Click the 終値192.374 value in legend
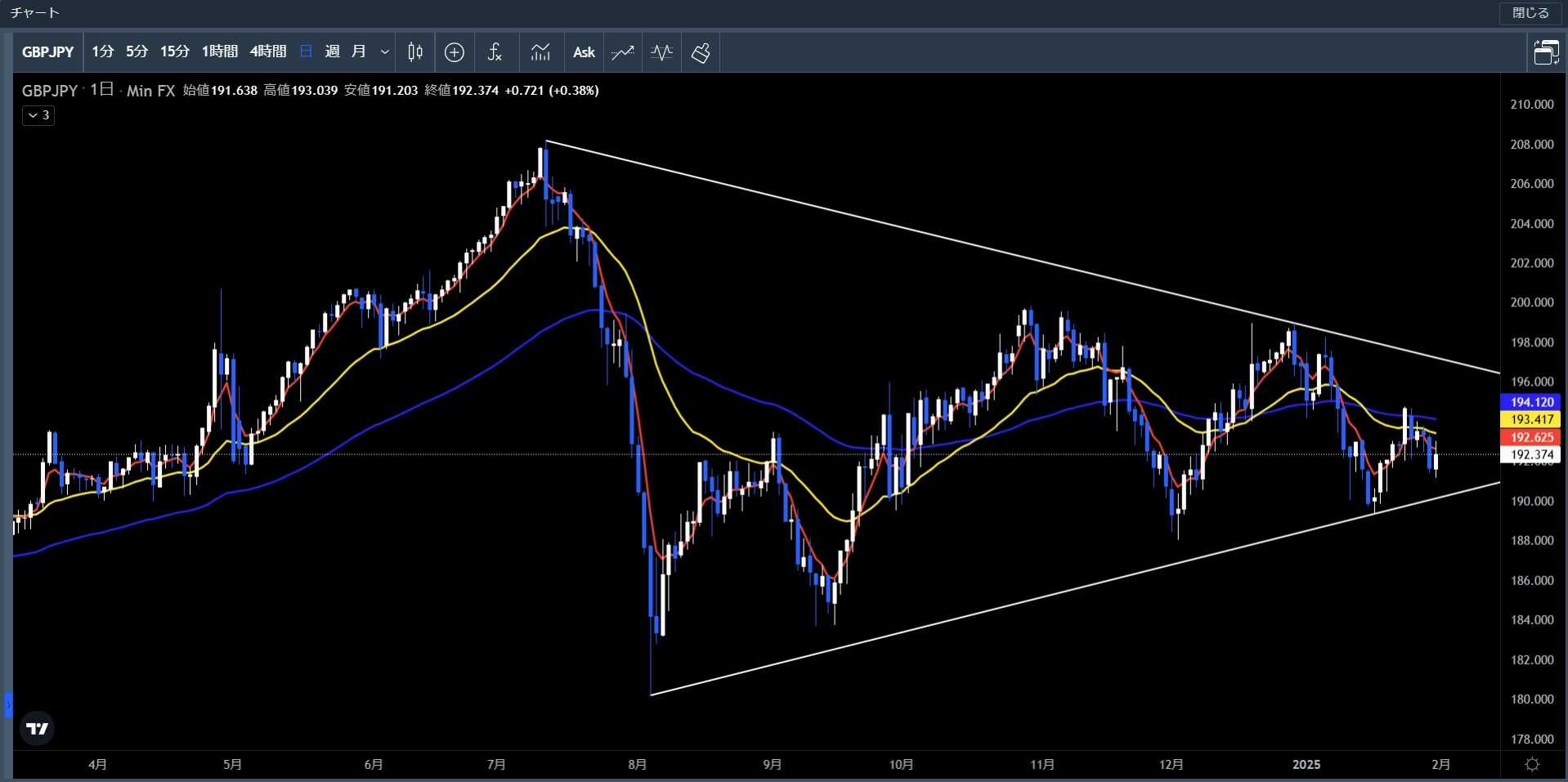 [461, 91]
